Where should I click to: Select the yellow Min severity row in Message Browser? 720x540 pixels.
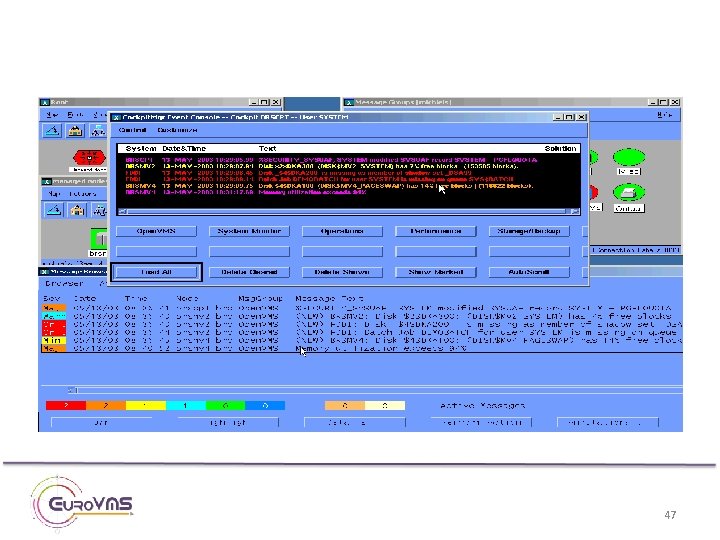[362, 340]
